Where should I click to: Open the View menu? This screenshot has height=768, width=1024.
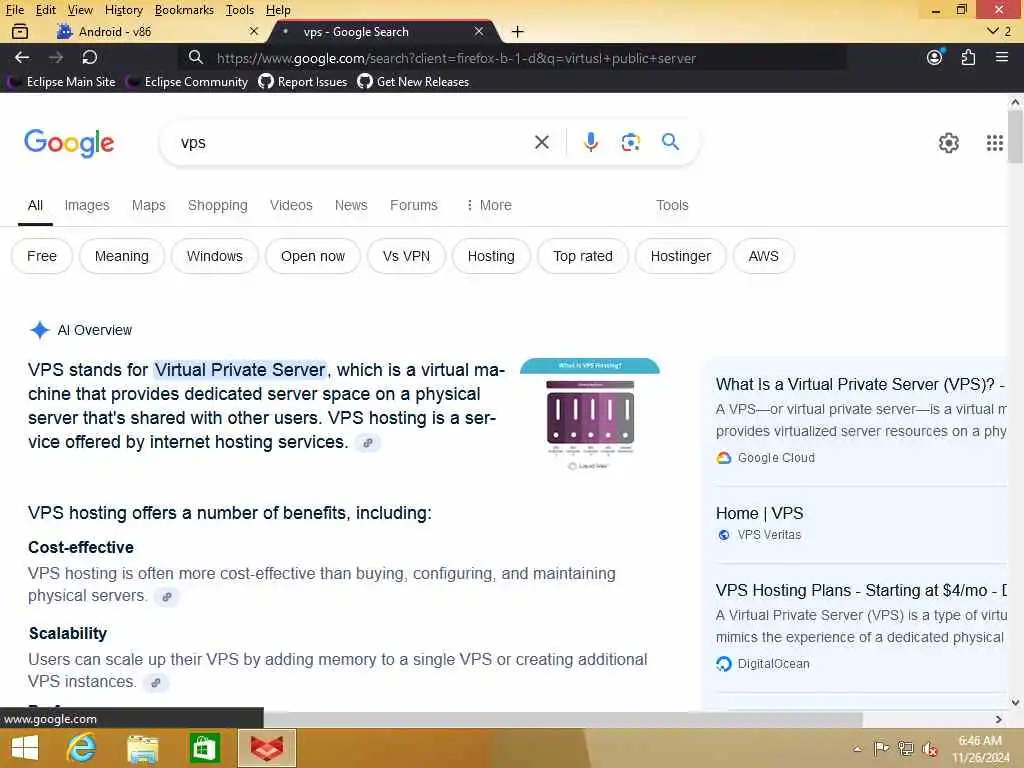(80, 10)
